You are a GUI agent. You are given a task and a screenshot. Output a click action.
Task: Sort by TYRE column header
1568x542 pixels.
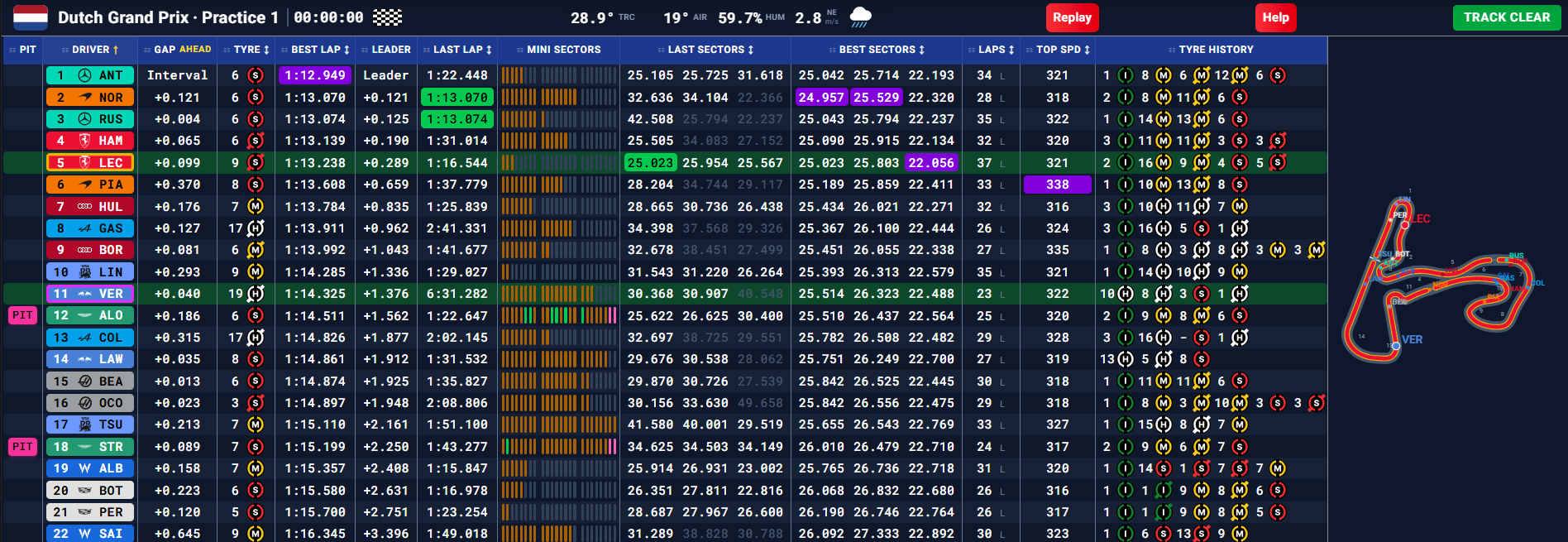[x=246, y=50]
